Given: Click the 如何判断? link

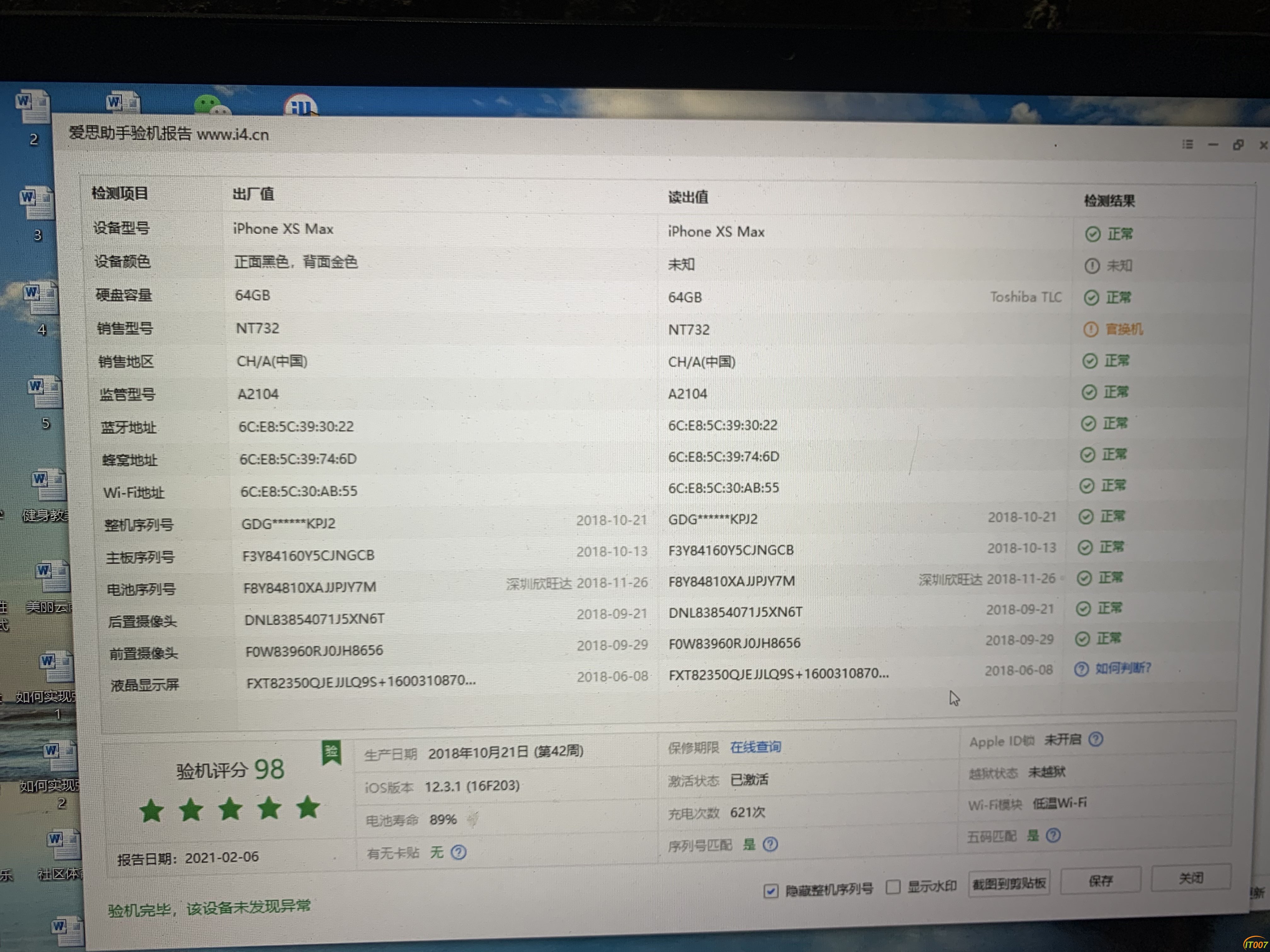Looking at the screenshot, I should coord(1123,668).
